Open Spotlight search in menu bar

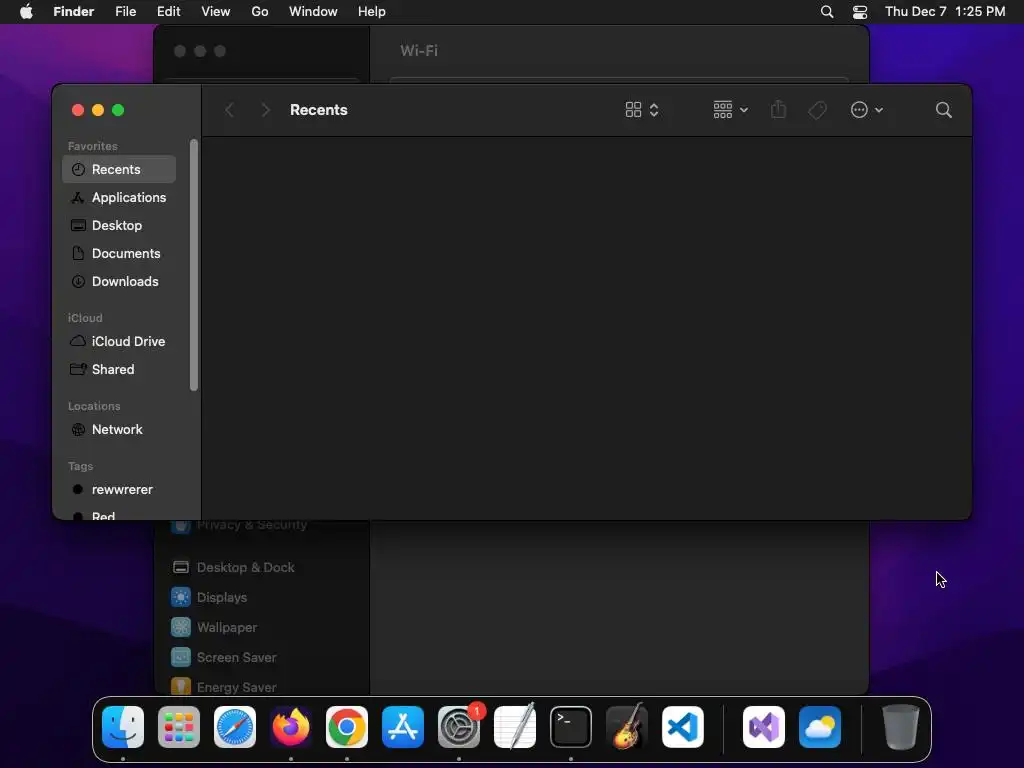click(827, 12)
